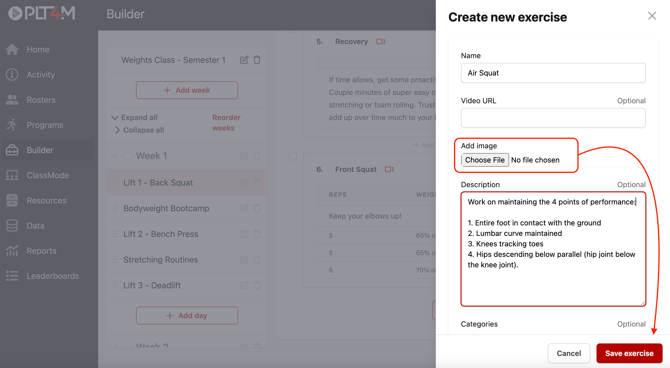The width and height of the screenshot is (670, 368).
Task: Collapse all weeks
Action: coord(139,130)
